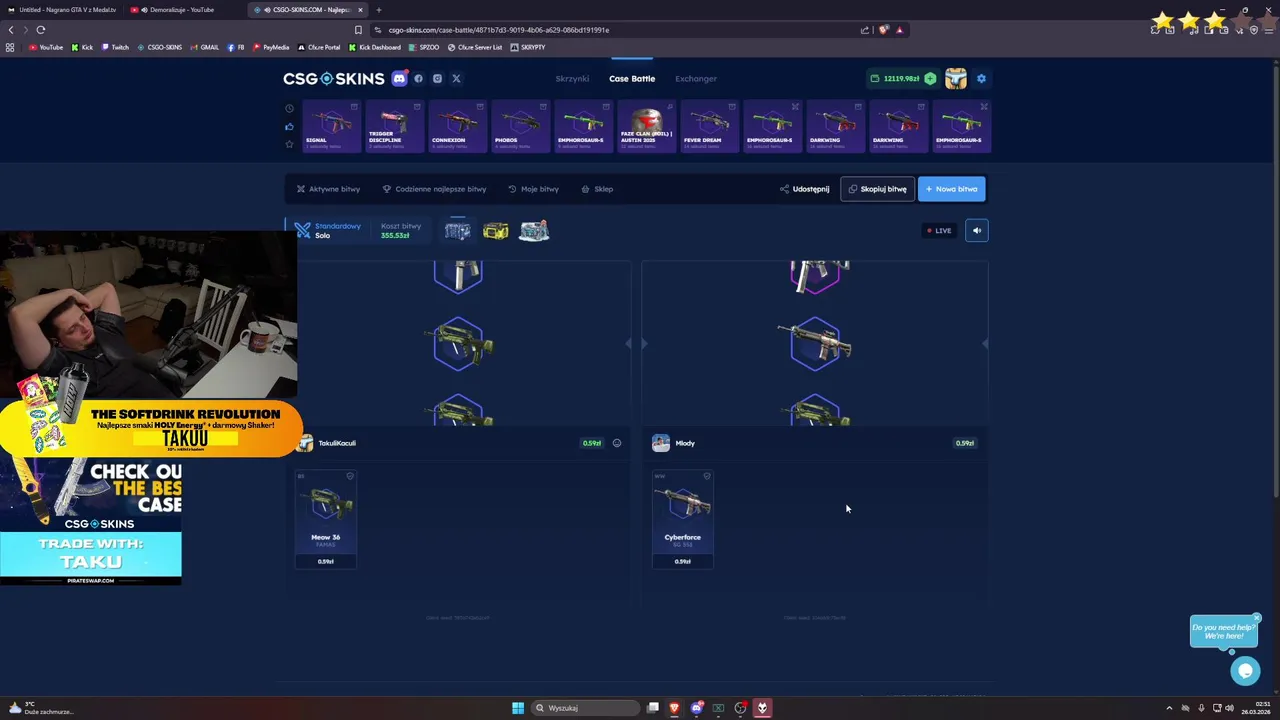Open site settings gear icon

tap(981, 78)
